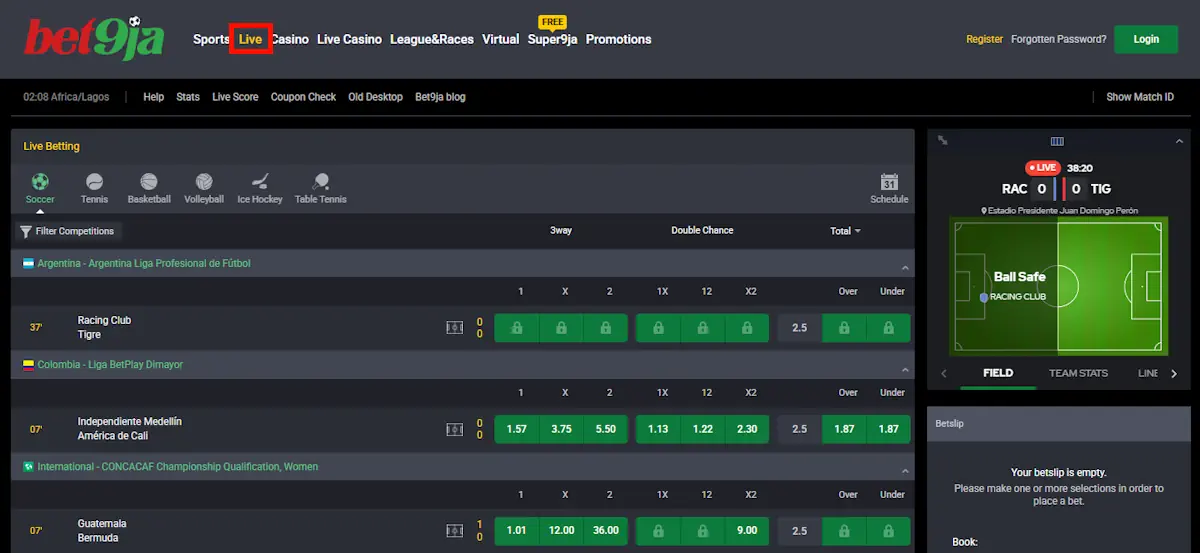This screenshot has width=1200, height=553.
Task: Open the Total market dropdown
Action: (845, 231)
